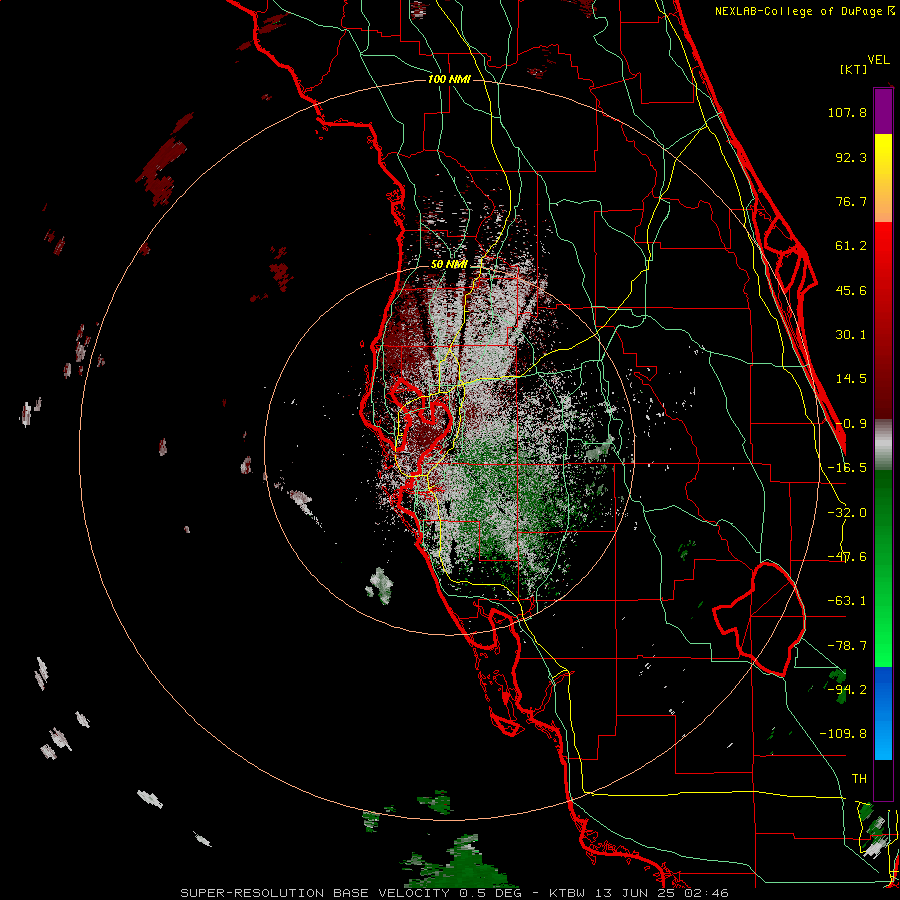Click the purple segment of color bar
Viewport: 900px width, 900px height.
[x=883, y=111]
